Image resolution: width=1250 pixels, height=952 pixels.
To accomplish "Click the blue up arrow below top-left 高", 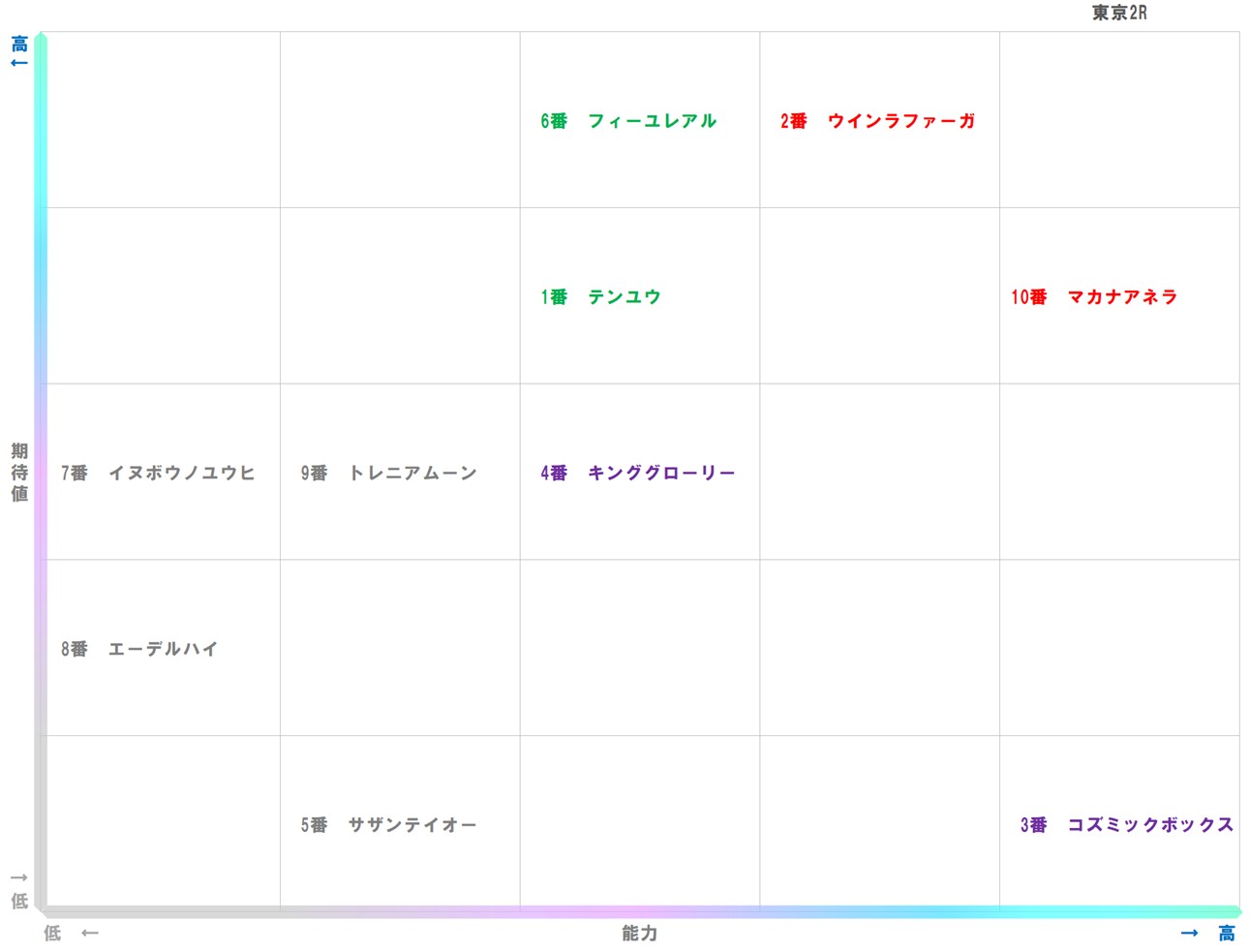I will 18,63.
